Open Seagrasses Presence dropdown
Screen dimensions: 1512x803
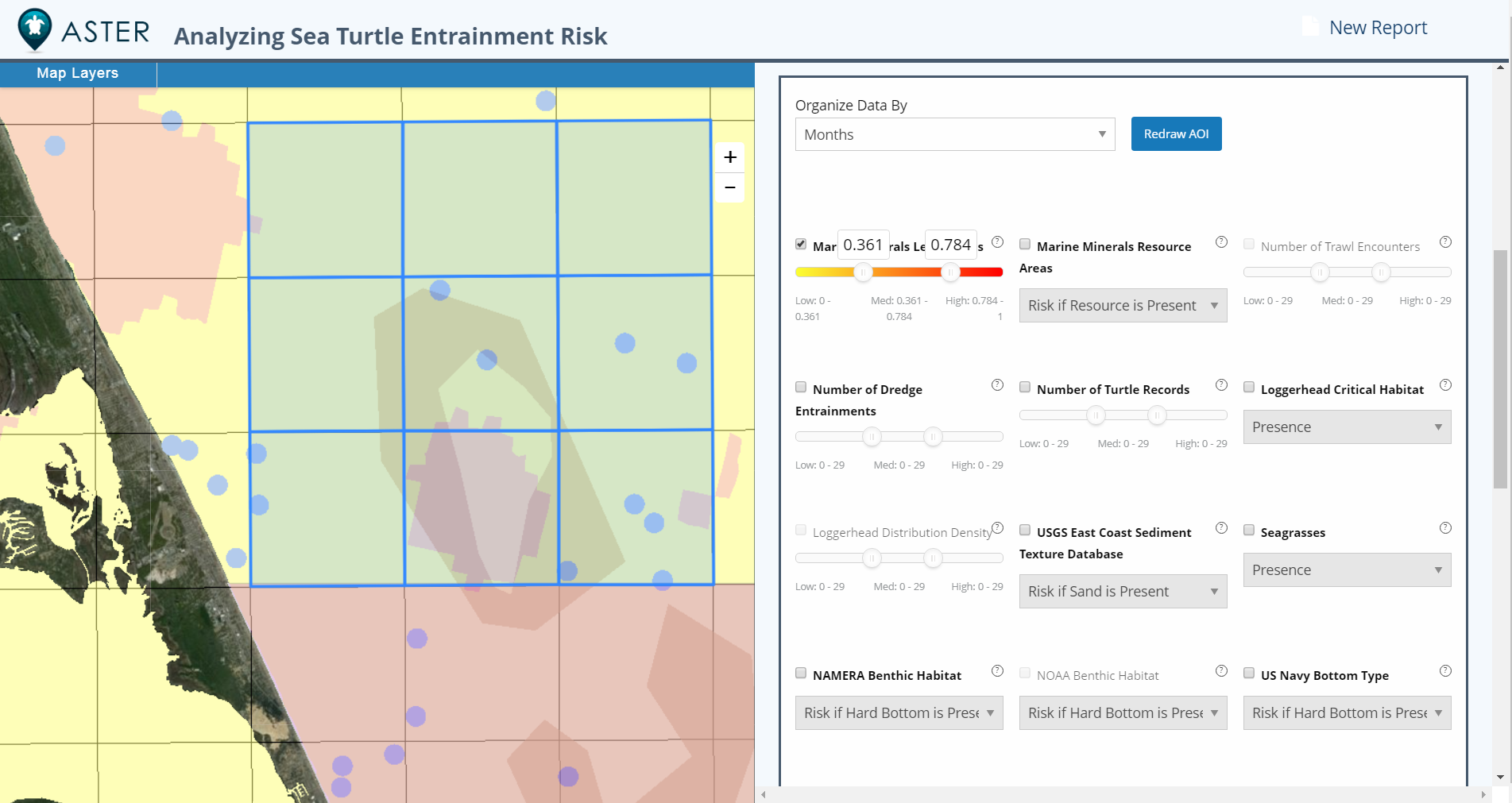pyautogui.click(x=1347, y=570)
